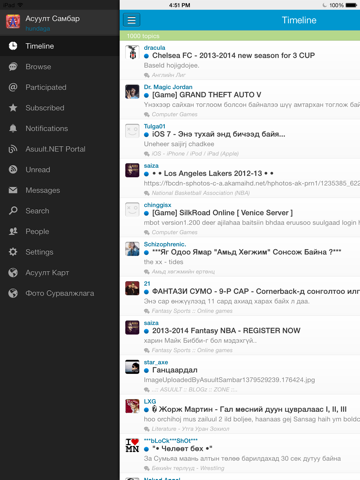The image size is (360, 480).
Task: Tap the 1000 topics banner
Action: (240, 36)
